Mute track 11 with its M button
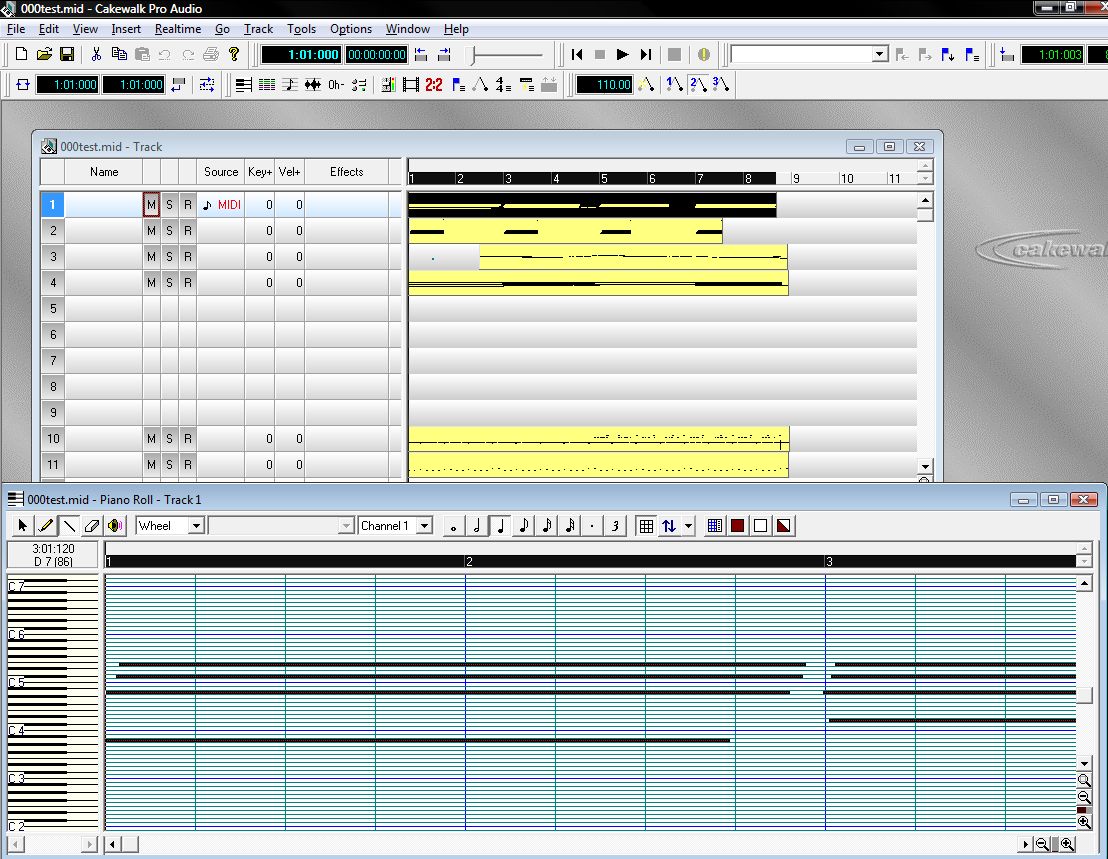 pyautogui.click(x=151, y=465)
